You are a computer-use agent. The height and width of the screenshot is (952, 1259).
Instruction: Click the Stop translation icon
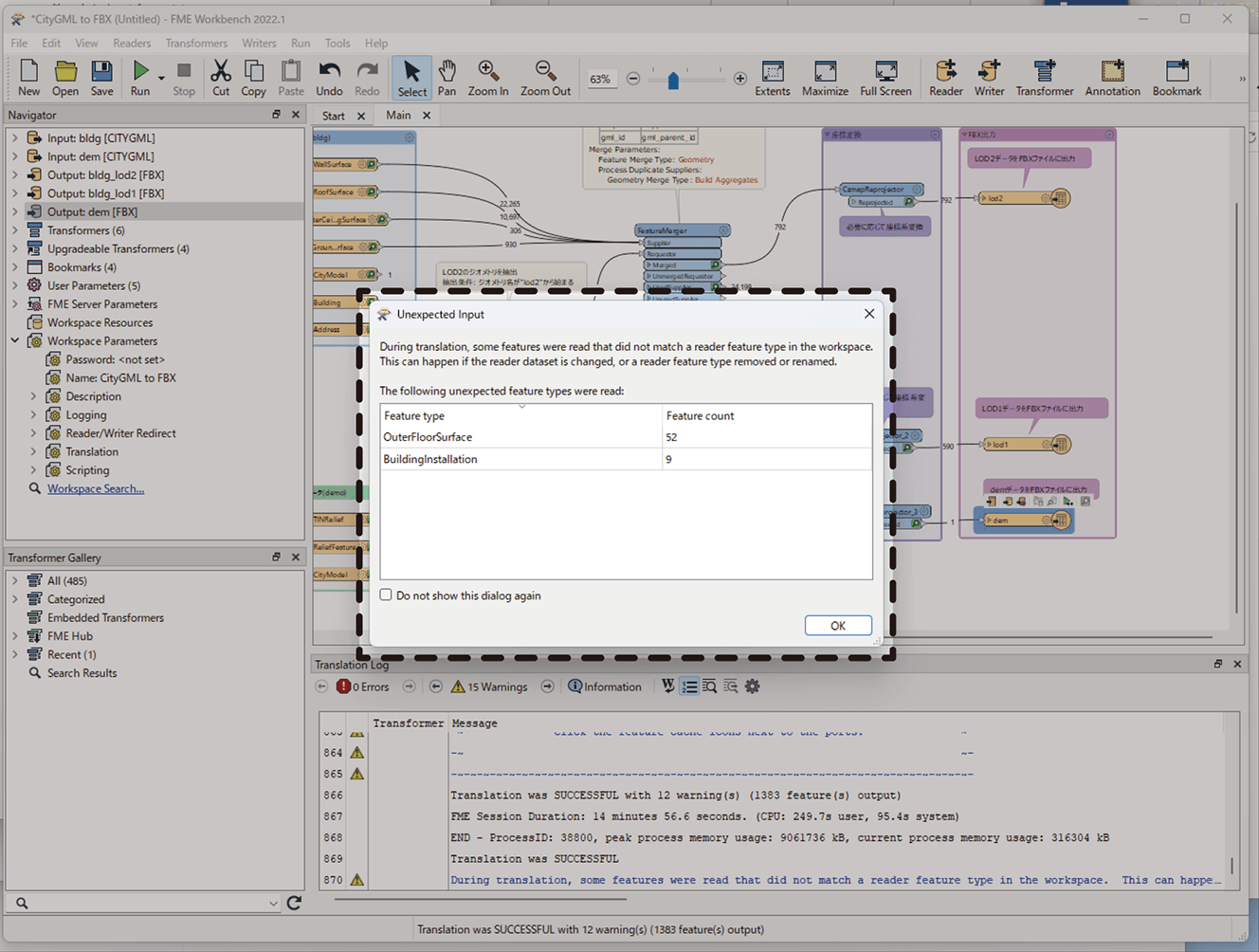coord(184,78)
